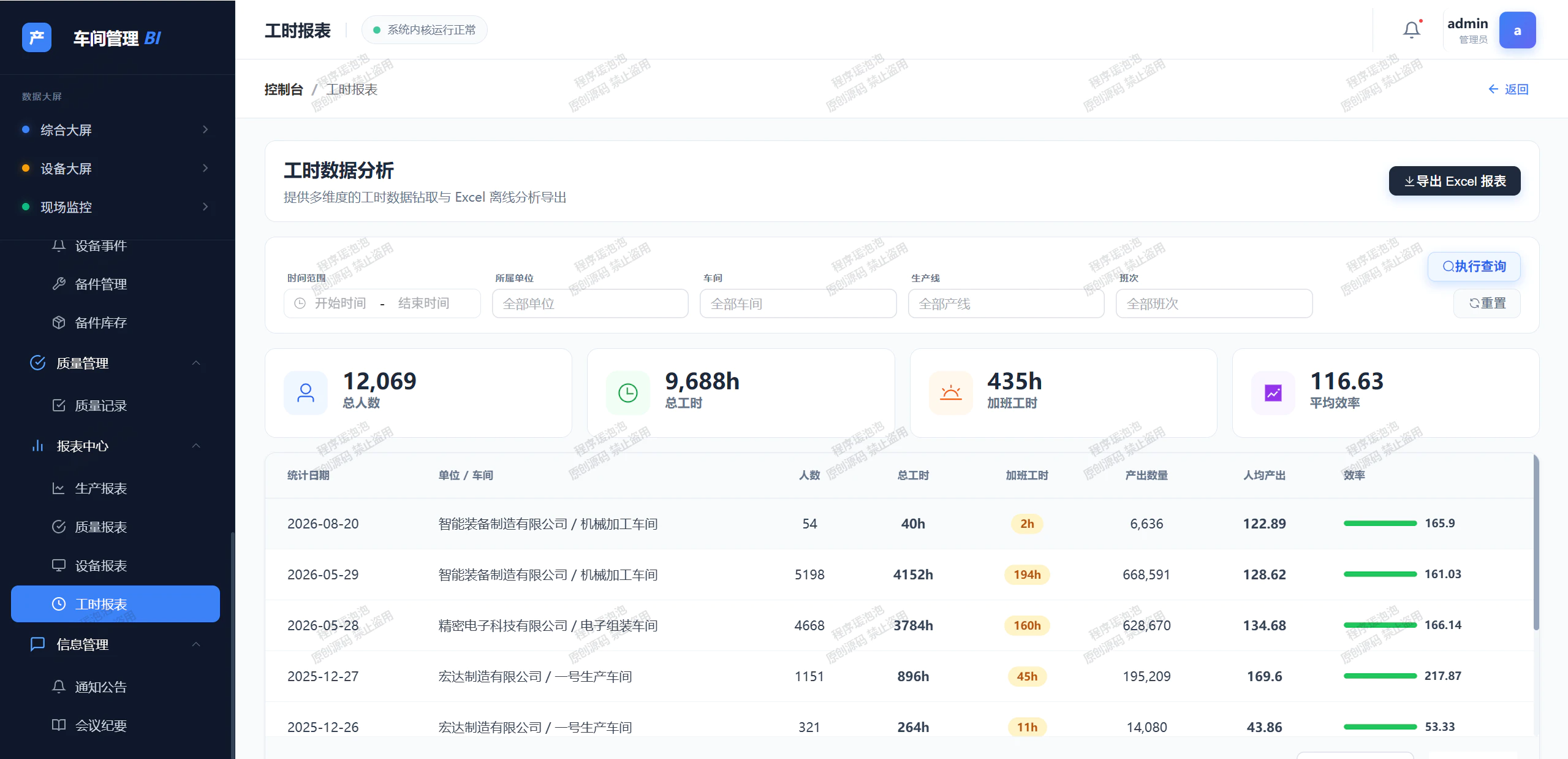Open the admin avatar menu
This screenshot has height=759, width=1568.
point(1517,30)
